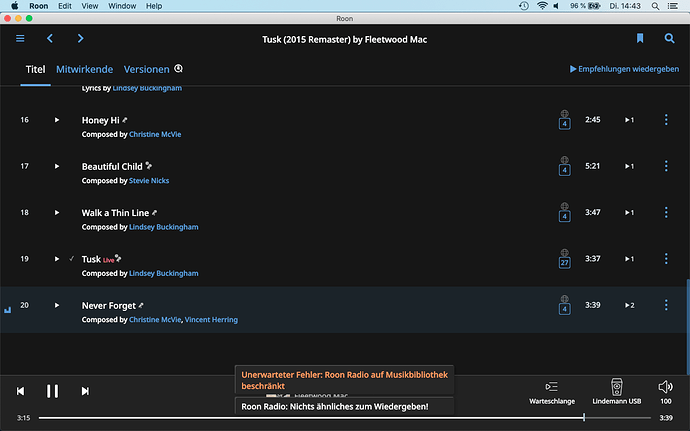This screenshot has height=431, width=690.
Task: Open Roon search magnifier
Action: point(669,38)
